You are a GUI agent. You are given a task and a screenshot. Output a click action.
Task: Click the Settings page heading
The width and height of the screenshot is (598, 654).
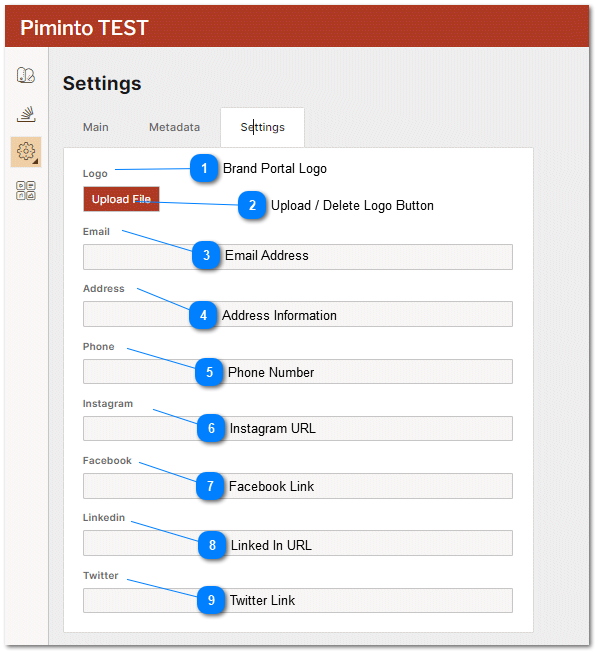click(102, 83)
